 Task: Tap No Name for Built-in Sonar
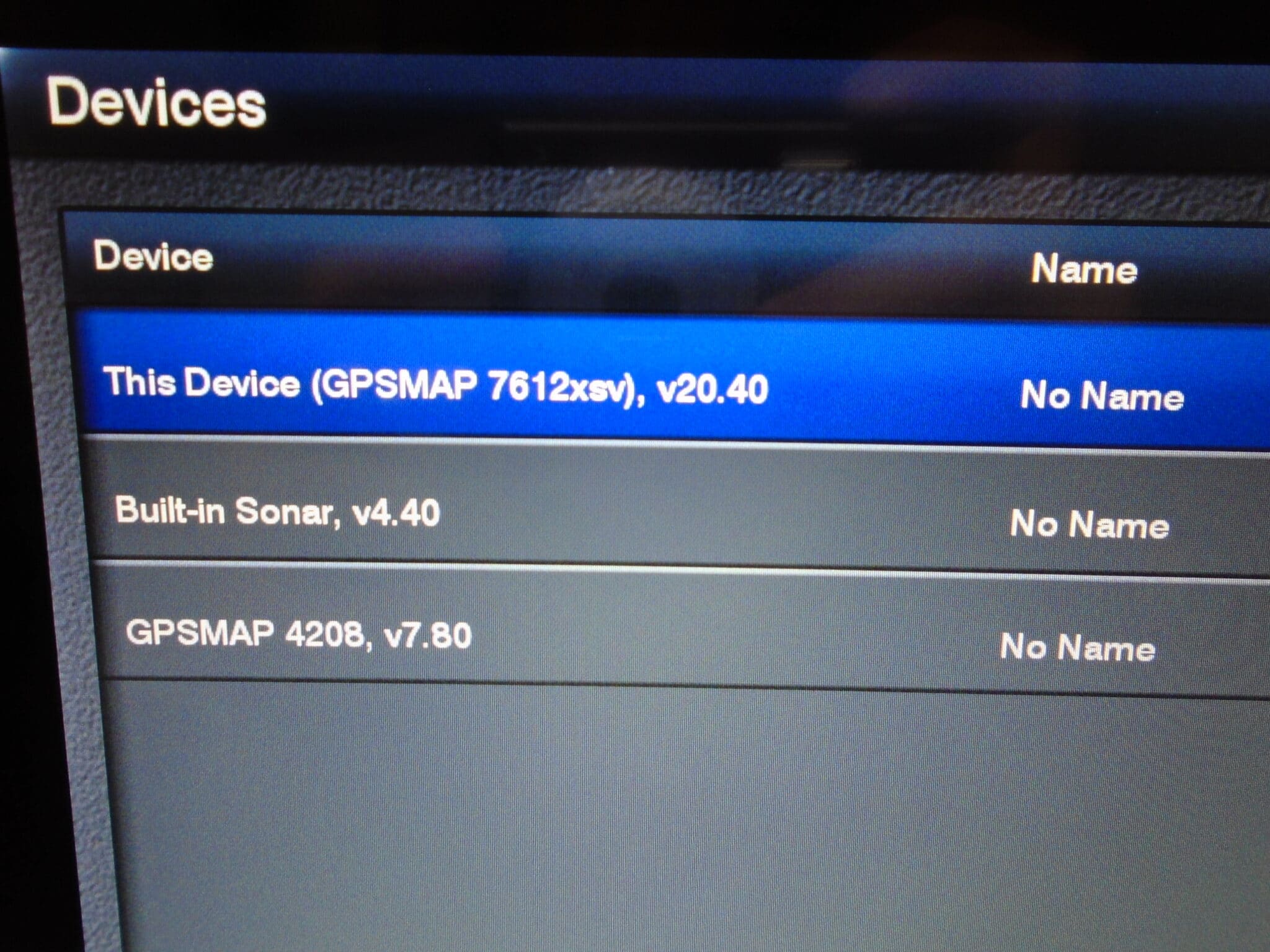tap(1090, 524)
